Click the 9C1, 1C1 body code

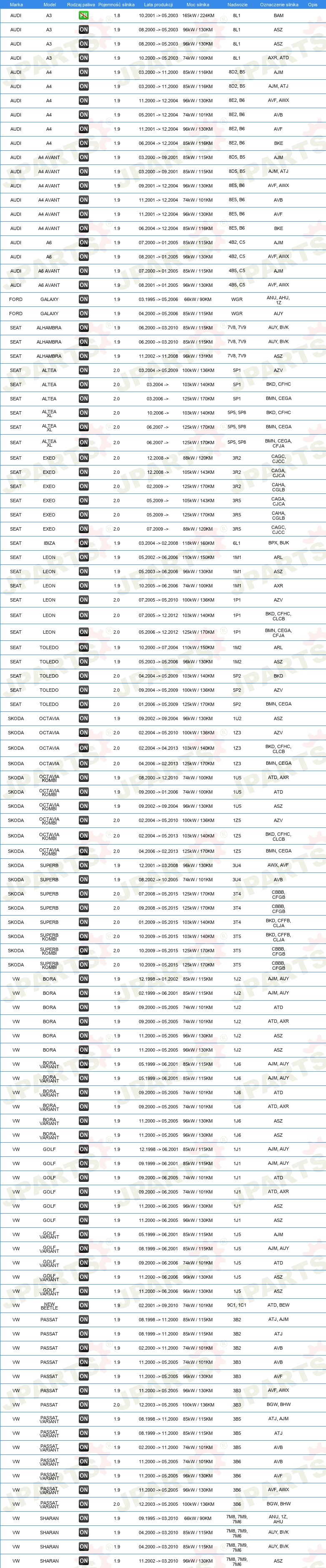click(237, 1305)
